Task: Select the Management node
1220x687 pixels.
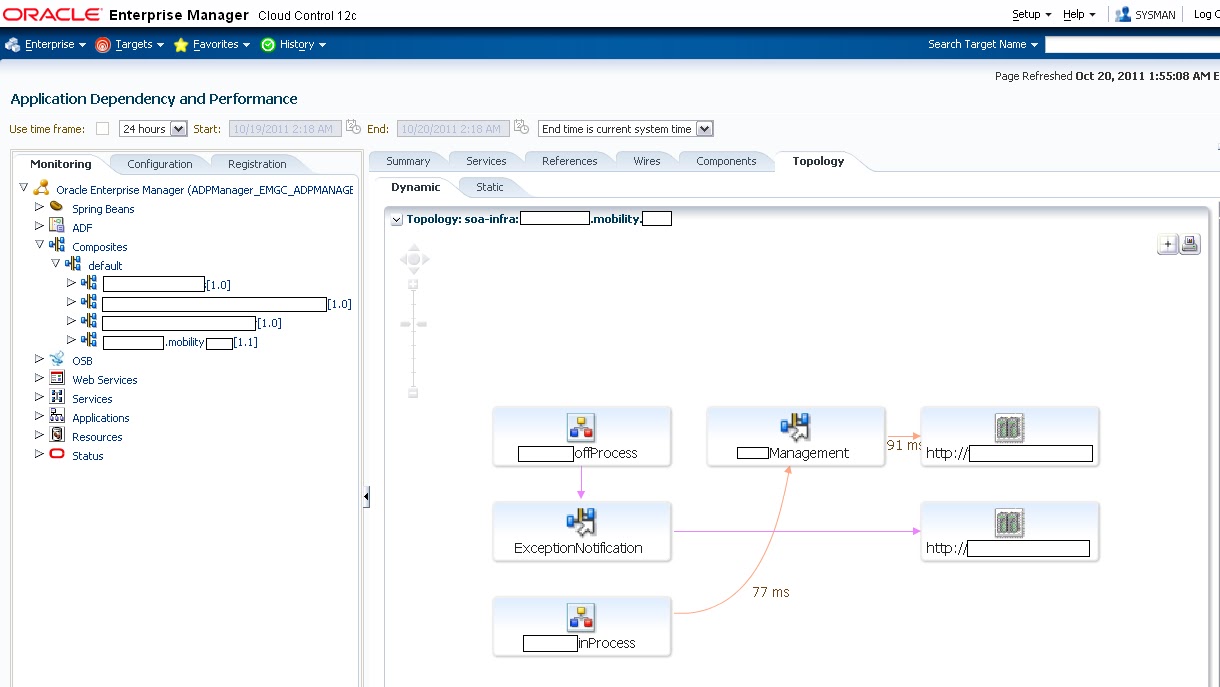Action: 795,436
